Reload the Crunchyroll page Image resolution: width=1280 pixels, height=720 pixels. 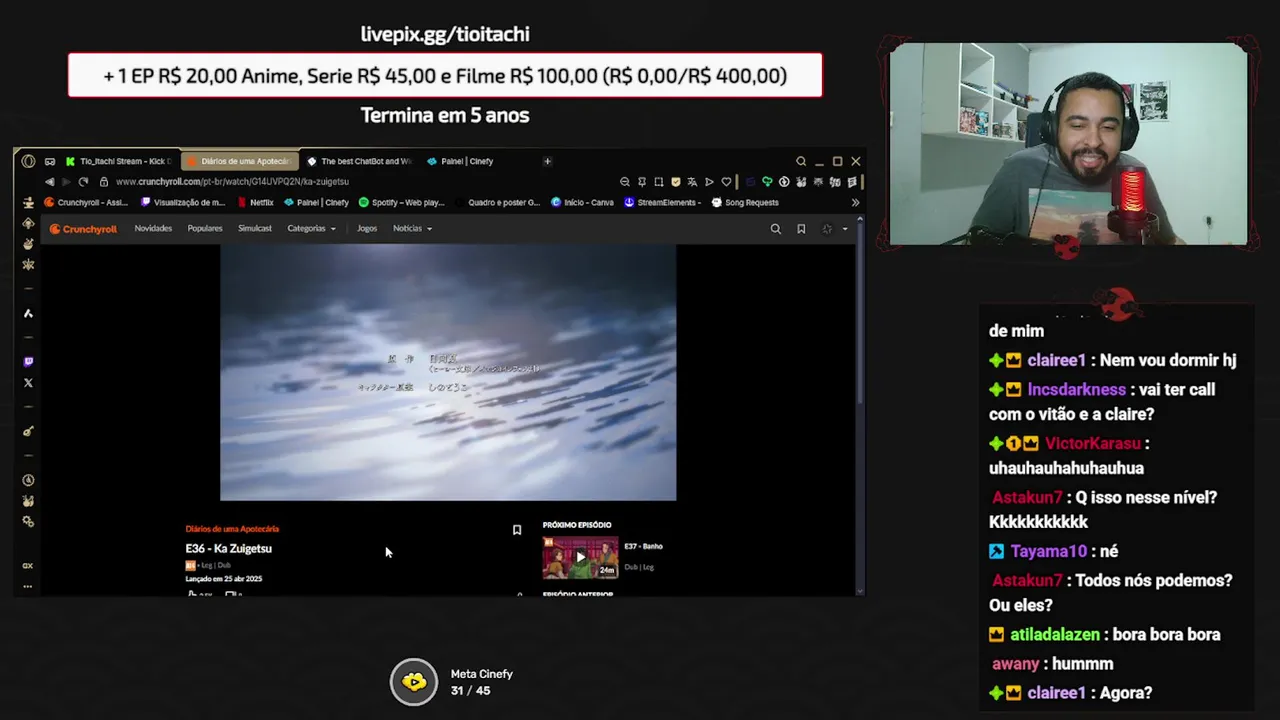coord(83,182)
